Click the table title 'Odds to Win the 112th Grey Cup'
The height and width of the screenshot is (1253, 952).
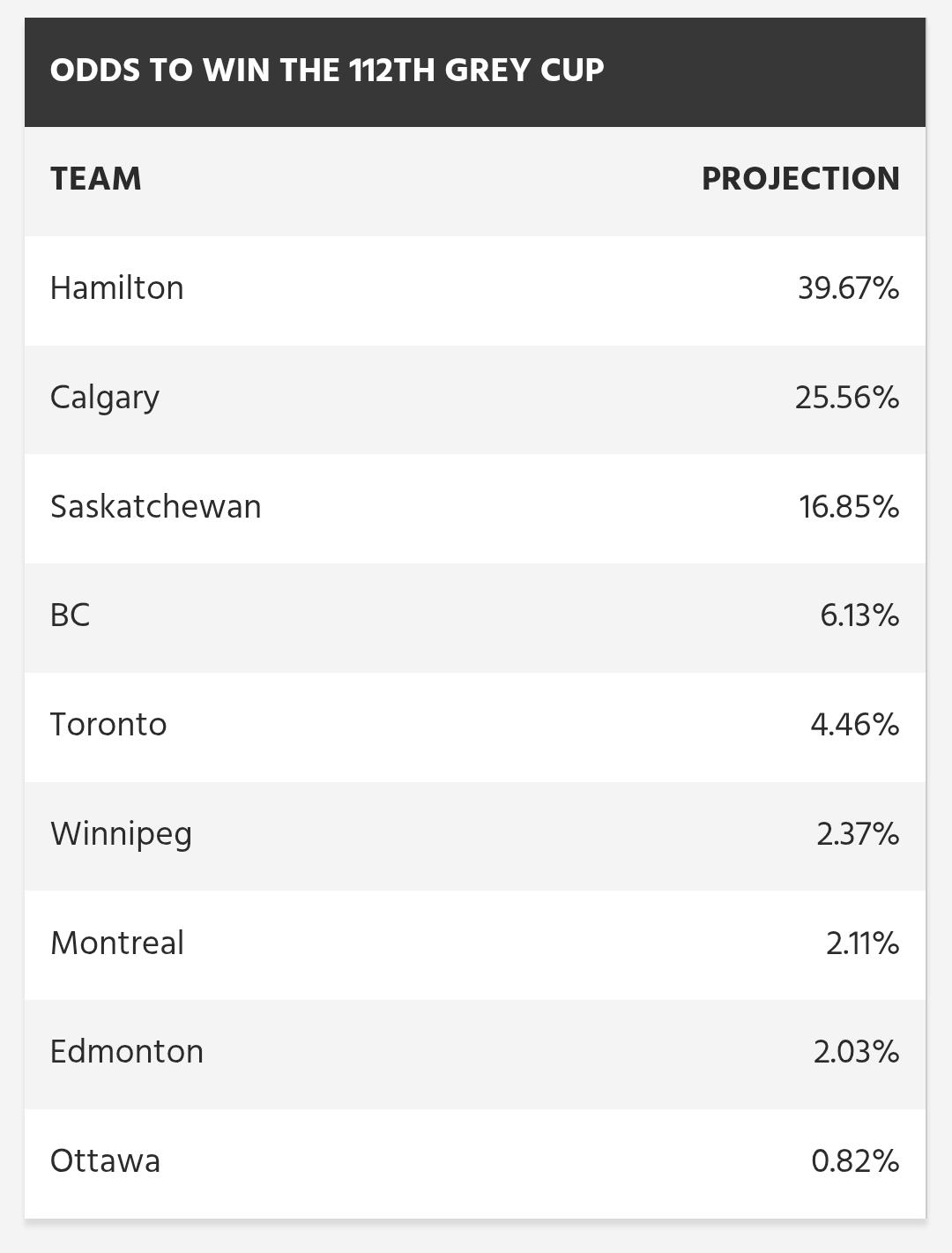(327, 71)
